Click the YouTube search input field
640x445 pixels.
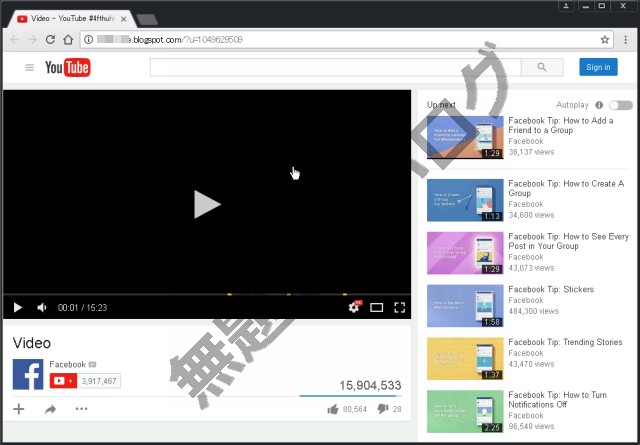336,67
